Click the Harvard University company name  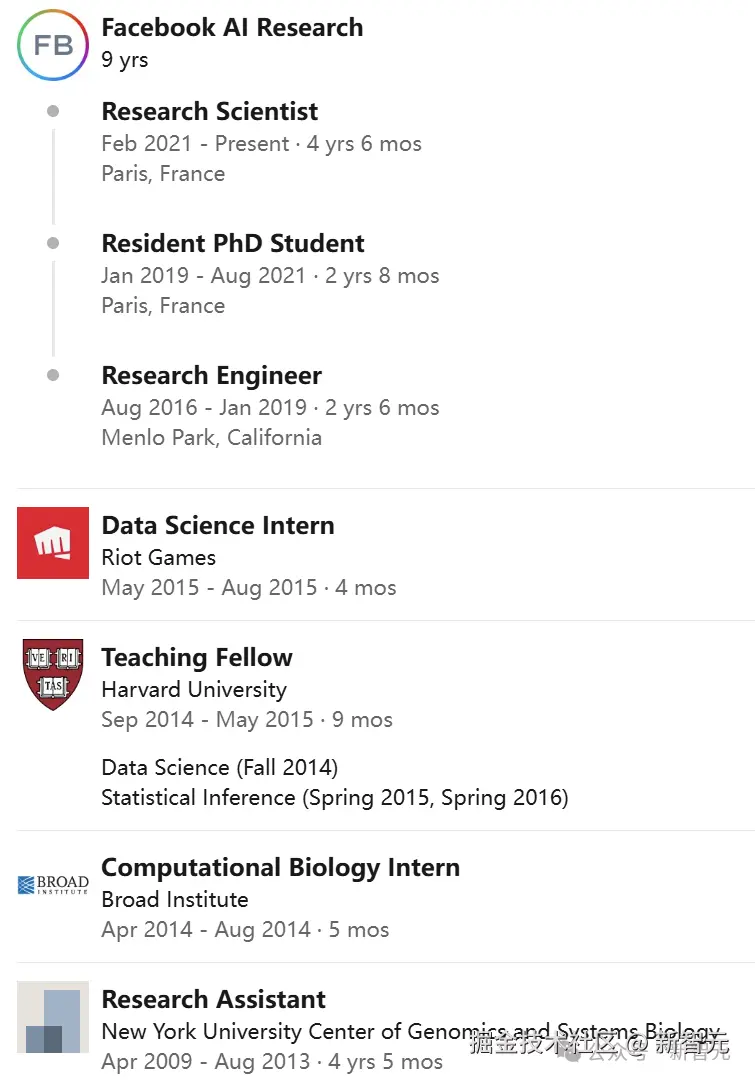tap(194, 689)
